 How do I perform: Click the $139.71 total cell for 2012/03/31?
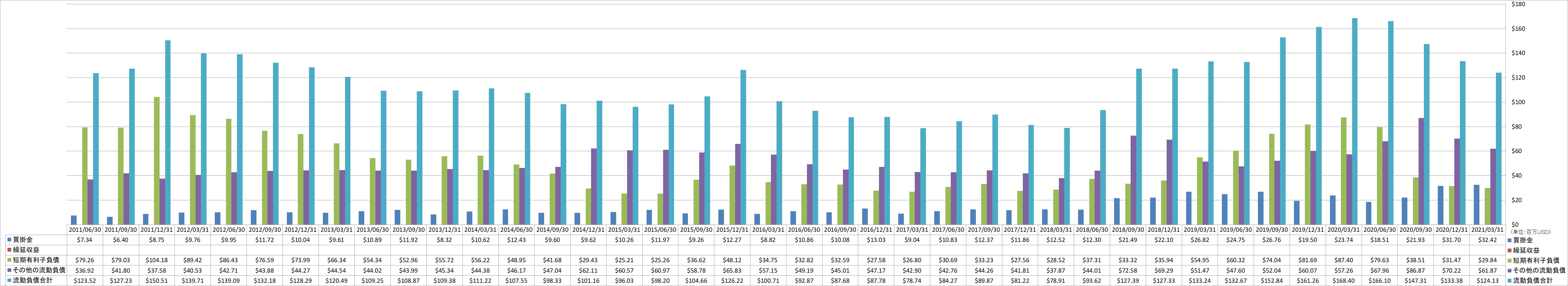(192, 280)
